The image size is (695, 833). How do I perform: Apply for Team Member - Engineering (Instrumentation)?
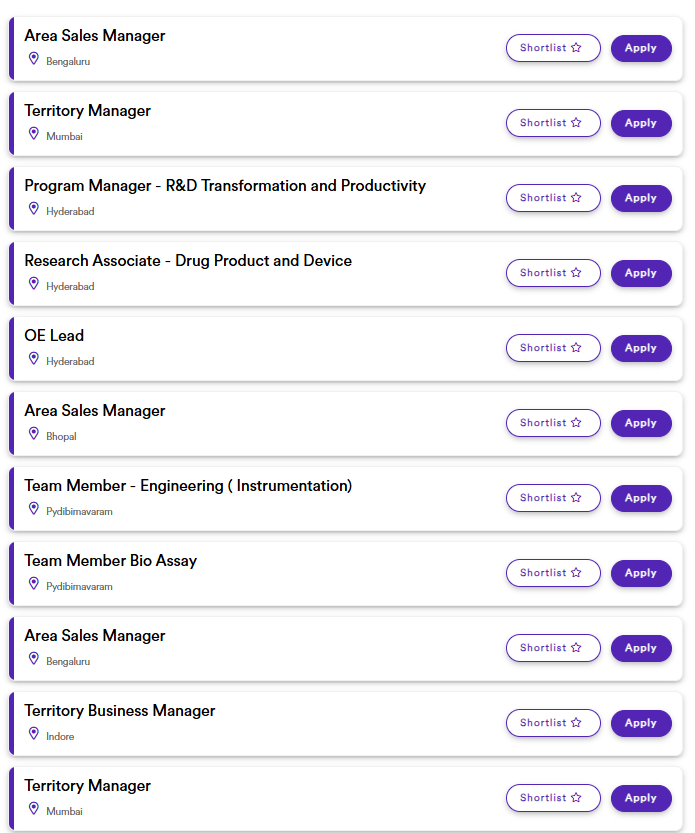(641, 498)
